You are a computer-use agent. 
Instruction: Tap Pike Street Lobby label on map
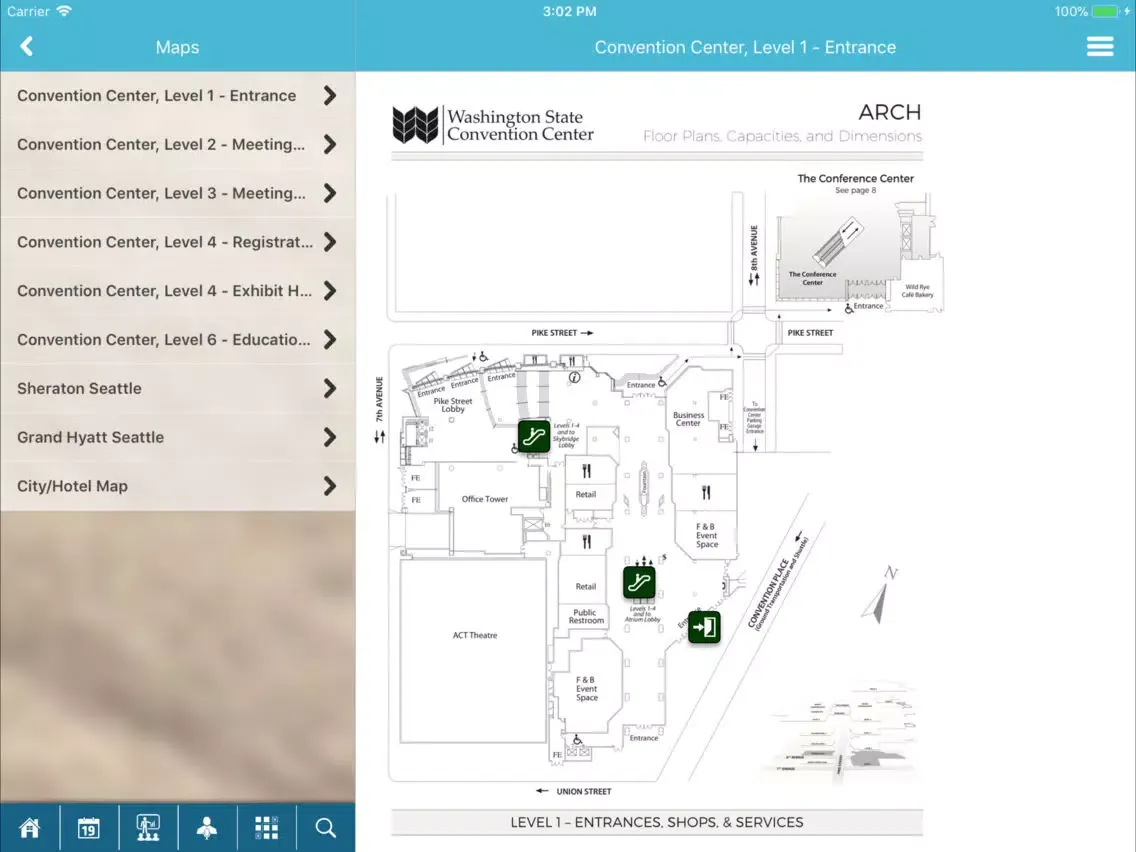pos(453,405)
